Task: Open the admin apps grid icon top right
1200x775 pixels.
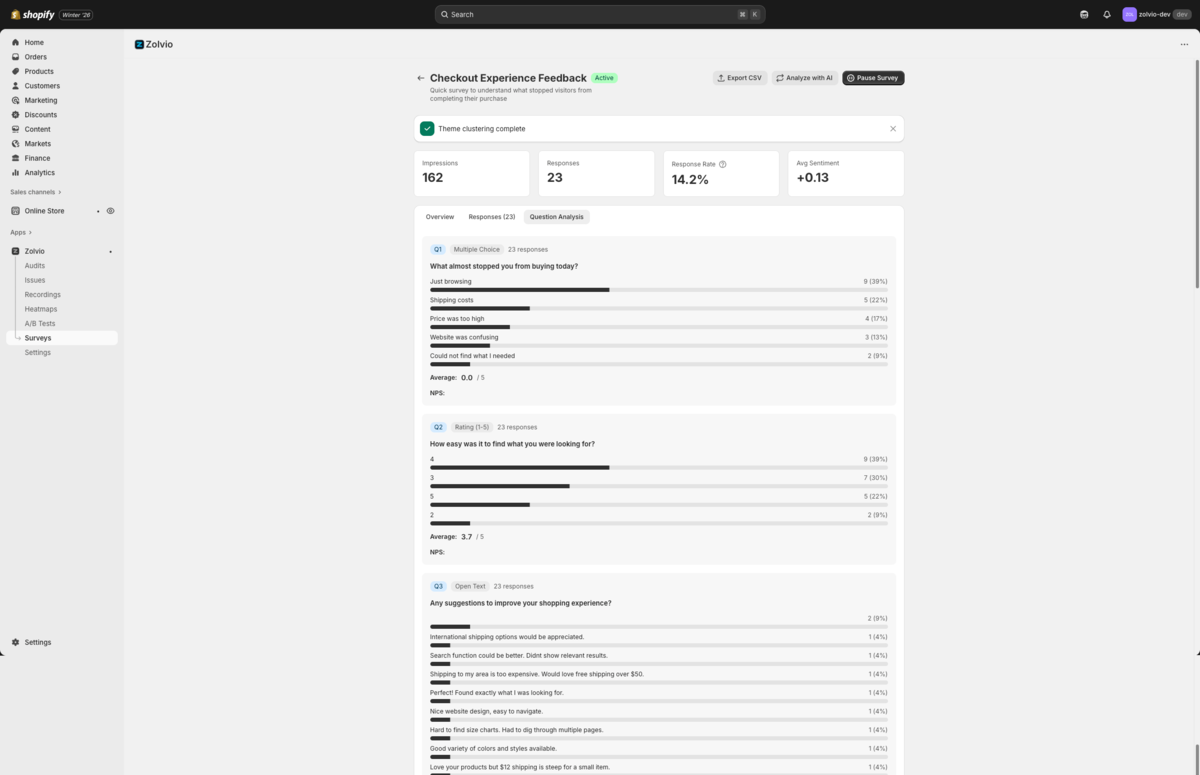Action: 1084,14
